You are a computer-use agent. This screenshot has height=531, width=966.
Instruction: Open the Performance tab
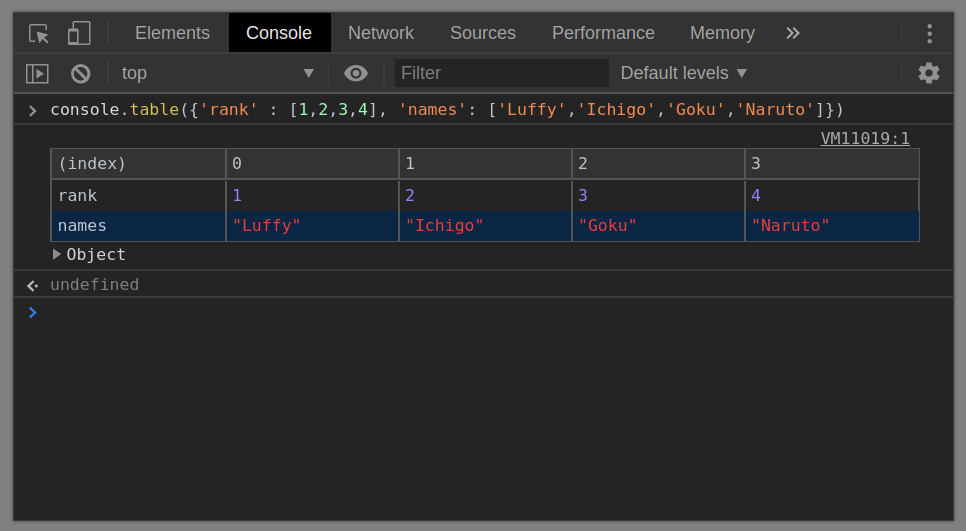pos(603,33)
